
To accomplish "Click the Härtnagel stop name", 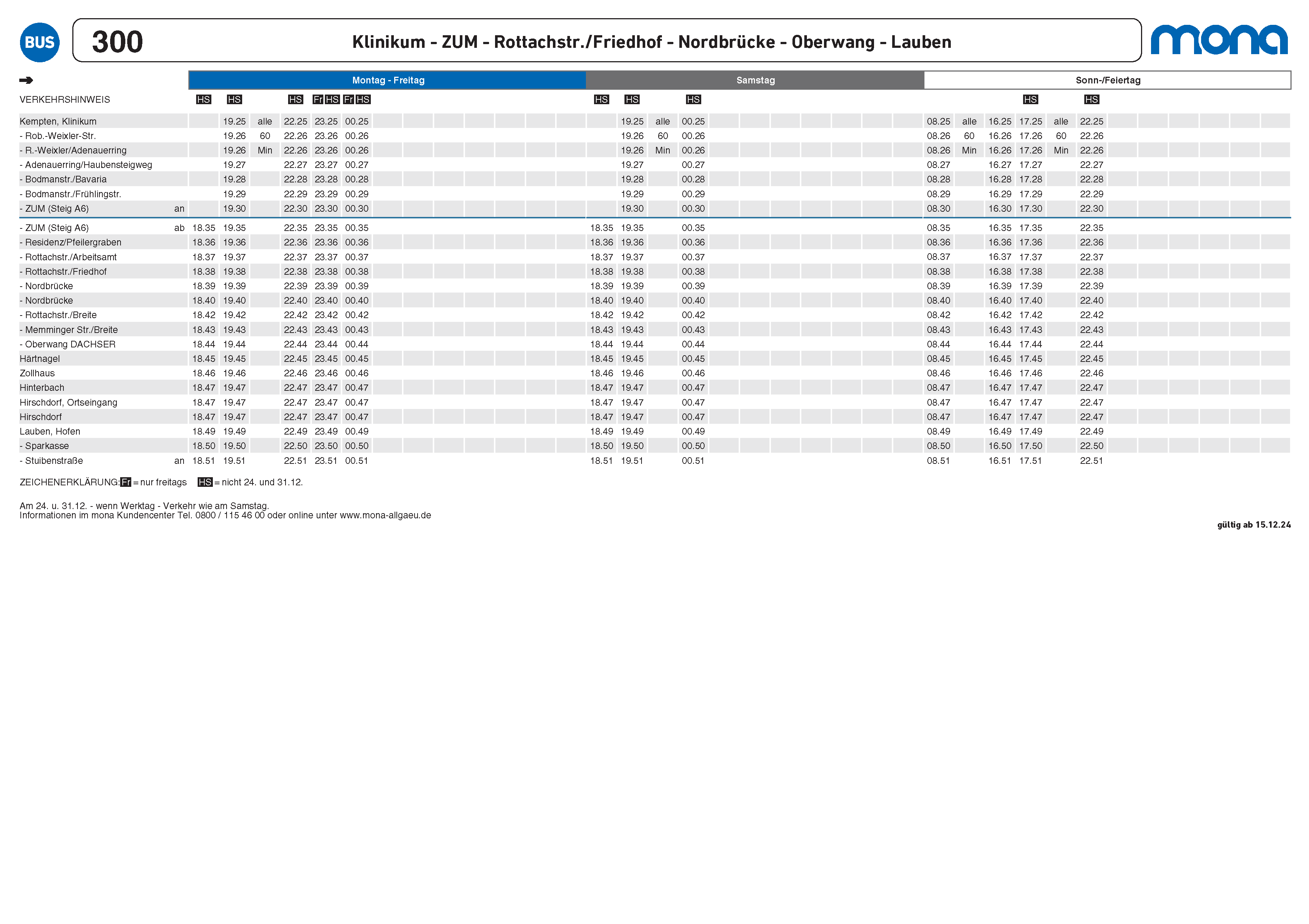I will [40, 359].
